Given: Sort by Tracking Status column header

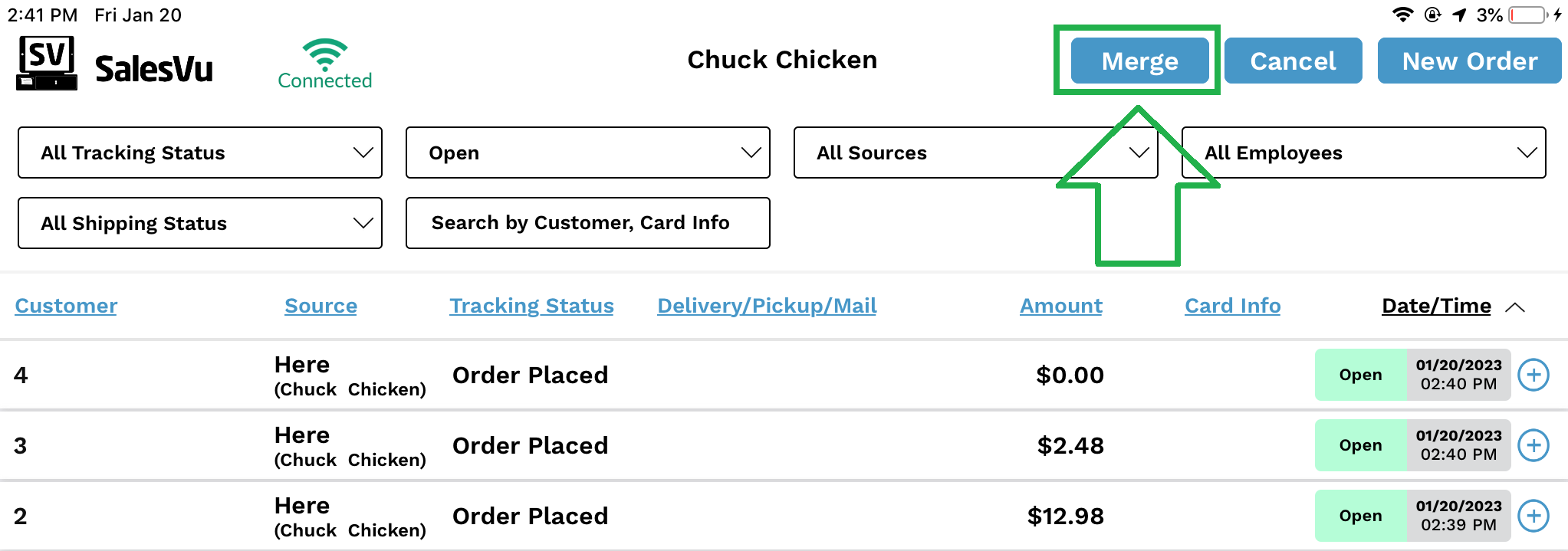Looking at the screenshot, I should 531,306.
